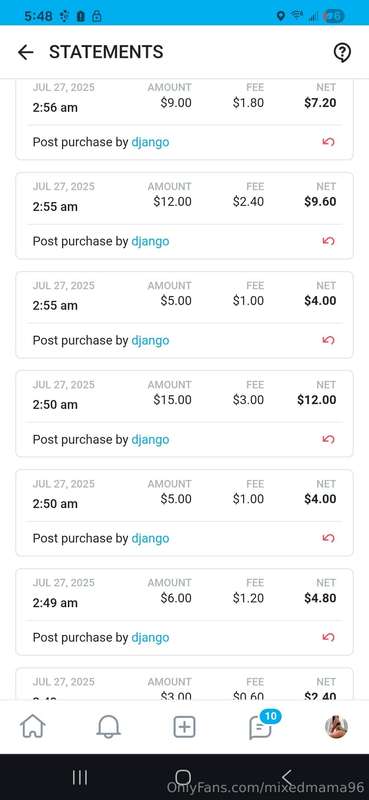Tap the Android home circle button

tap(184, 778)
